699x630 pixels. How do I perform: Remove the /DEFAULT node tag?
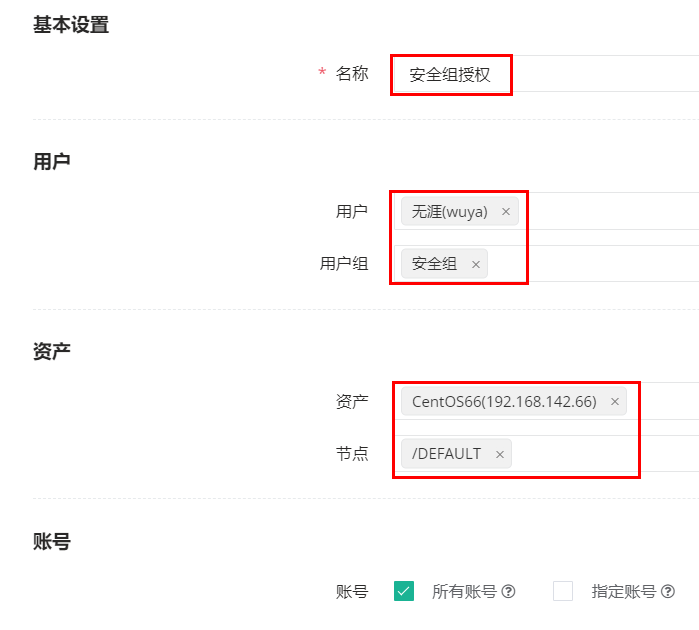(500, 454)
